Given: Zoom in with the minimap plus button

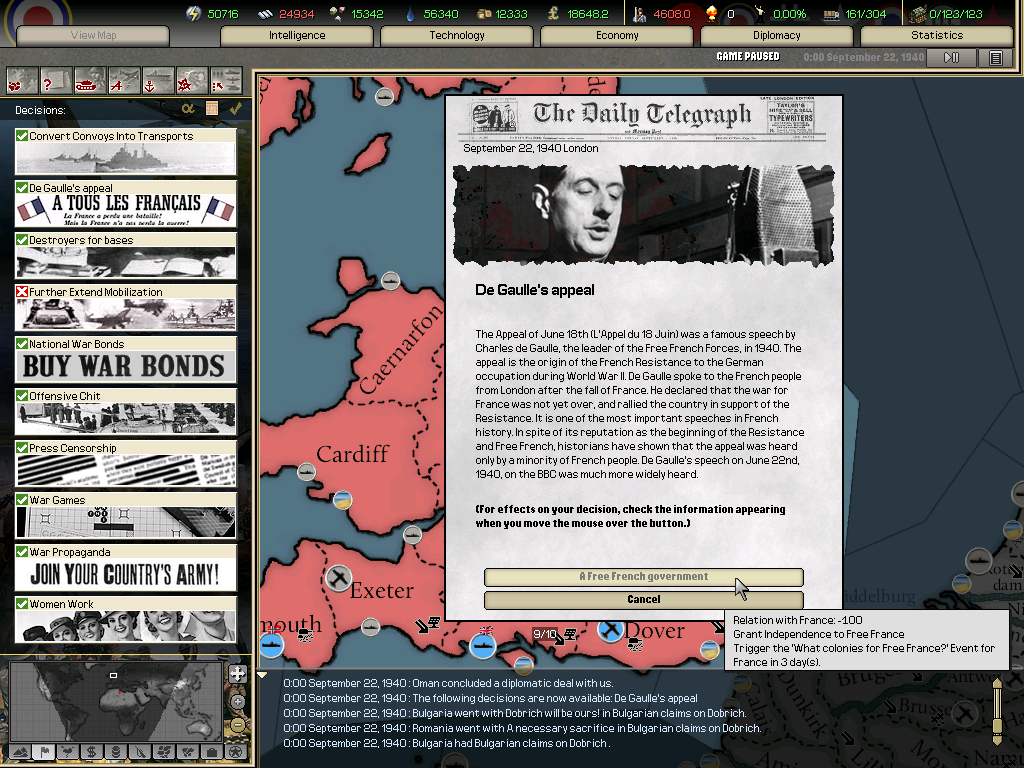Looking at the screenshot, I should [x=238, y=702].
